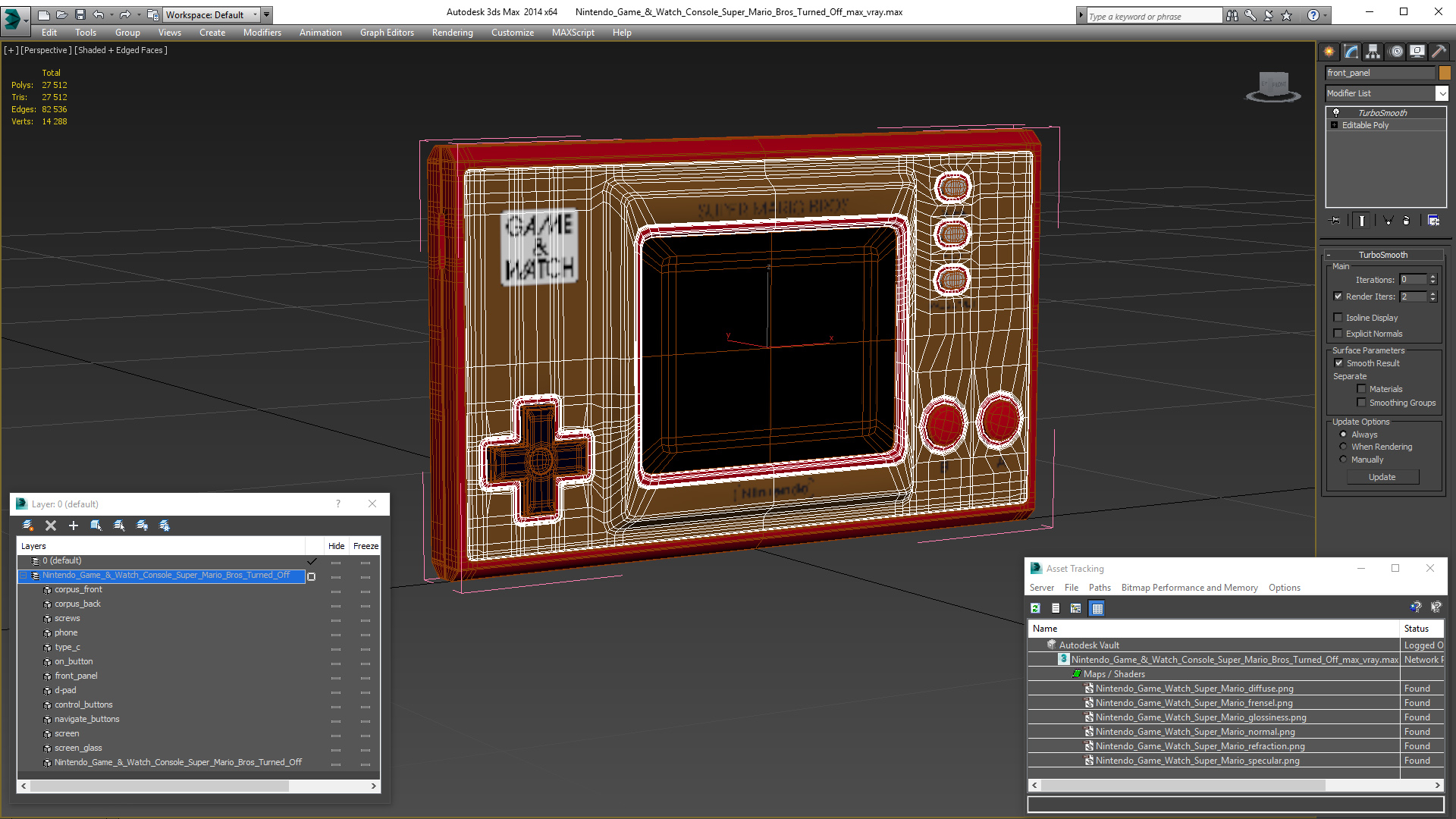Enable Isoline Display checkbox
This screenshot has height=819, width=1456.
tap(1338, 318)
